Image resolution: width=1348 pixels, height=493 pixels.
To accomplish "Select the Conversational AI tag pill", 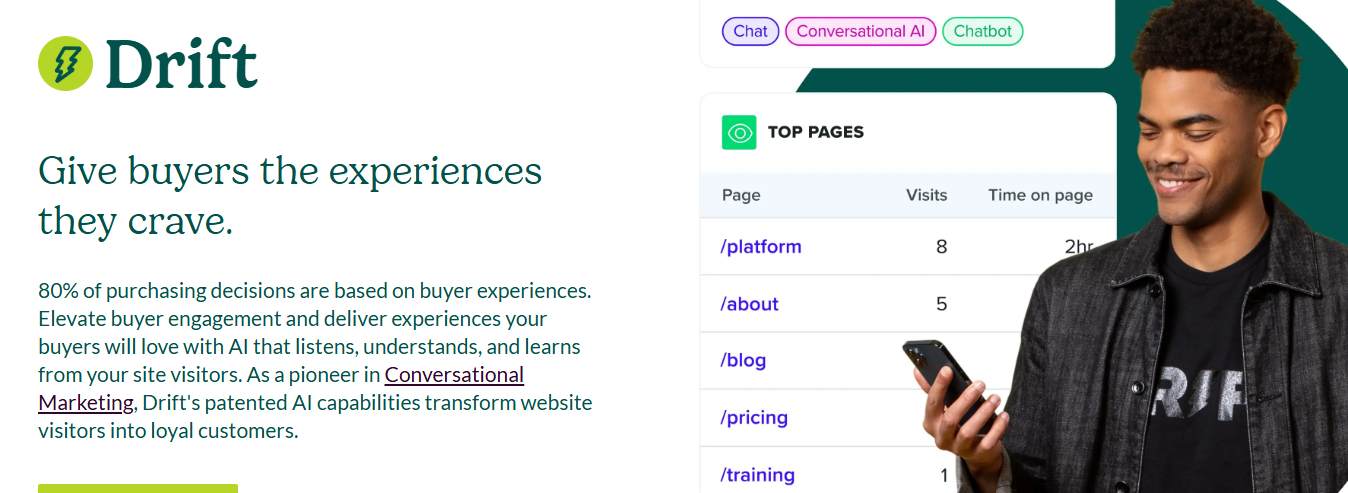I will (x=860, y=31).
